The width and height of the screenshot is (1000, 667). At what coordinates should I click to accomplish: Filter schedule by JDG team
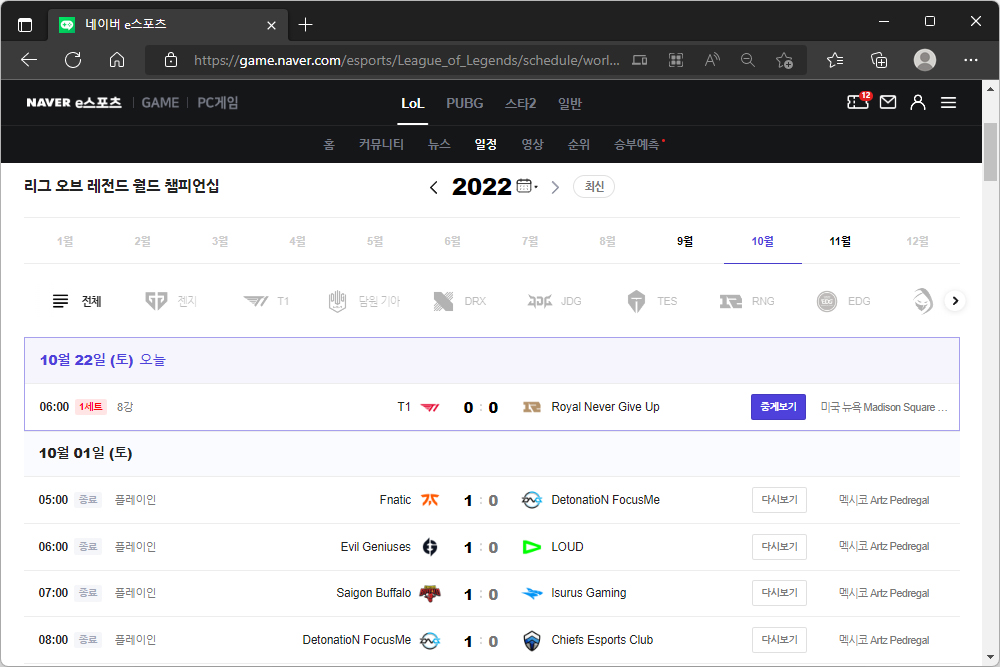click(x=554, y=301)
